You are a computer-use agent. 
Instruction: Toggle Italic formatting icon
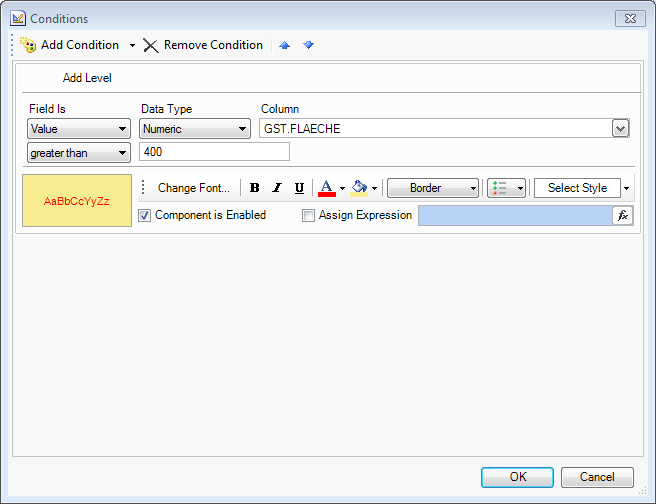(277, 188)
